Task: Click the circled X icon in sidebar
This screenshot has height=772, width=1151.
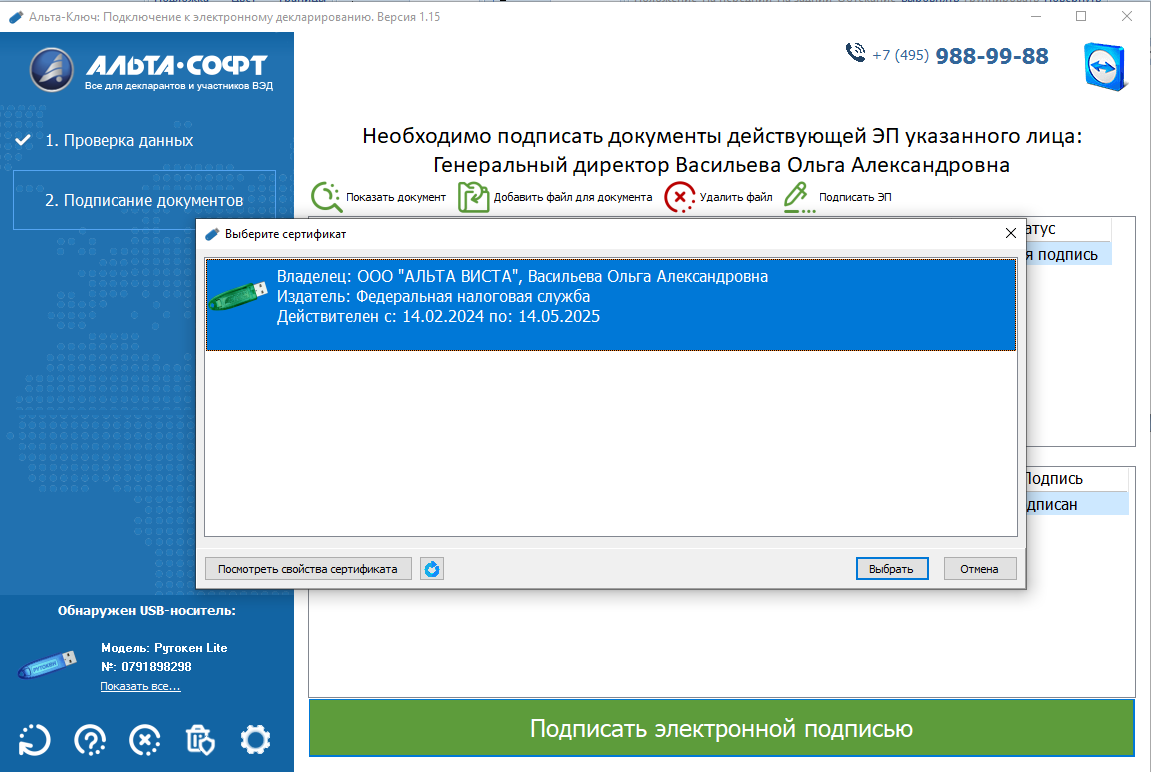Action: pyautogui.click(x=145, y=740)
